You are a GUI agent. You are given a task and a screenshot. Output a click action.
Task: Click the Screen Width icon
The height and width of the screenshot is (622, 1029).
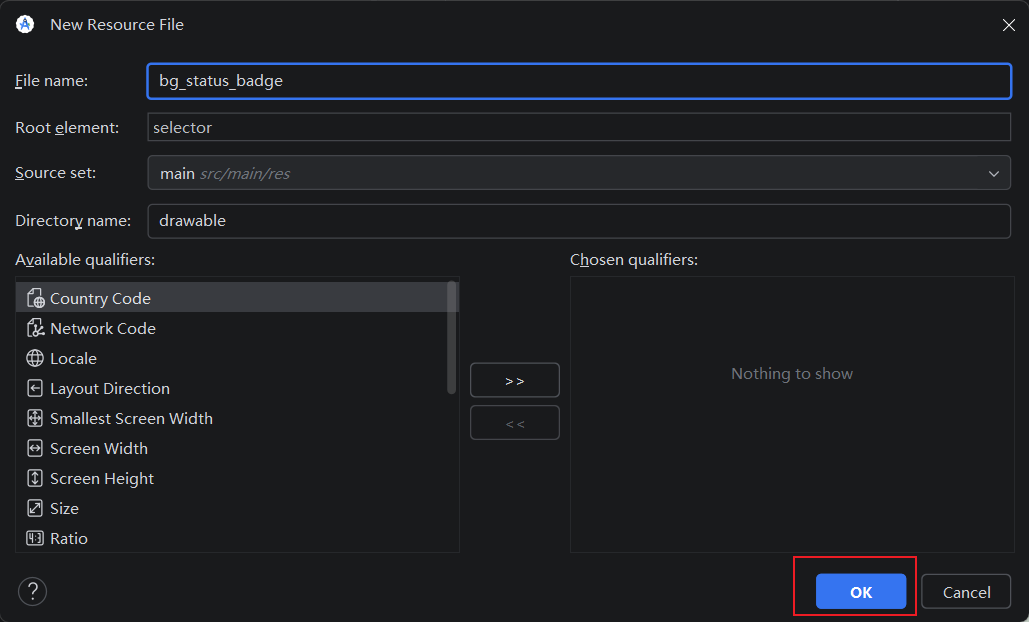click(x=35, y=449)
